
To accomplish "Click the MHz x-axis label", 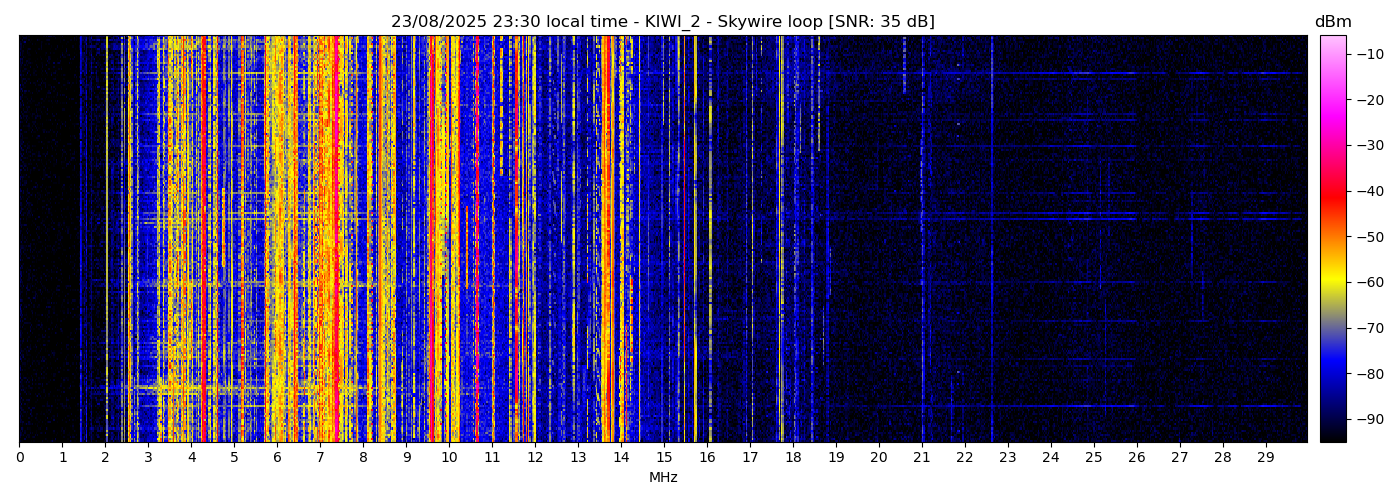I will [x=663, y=478].
